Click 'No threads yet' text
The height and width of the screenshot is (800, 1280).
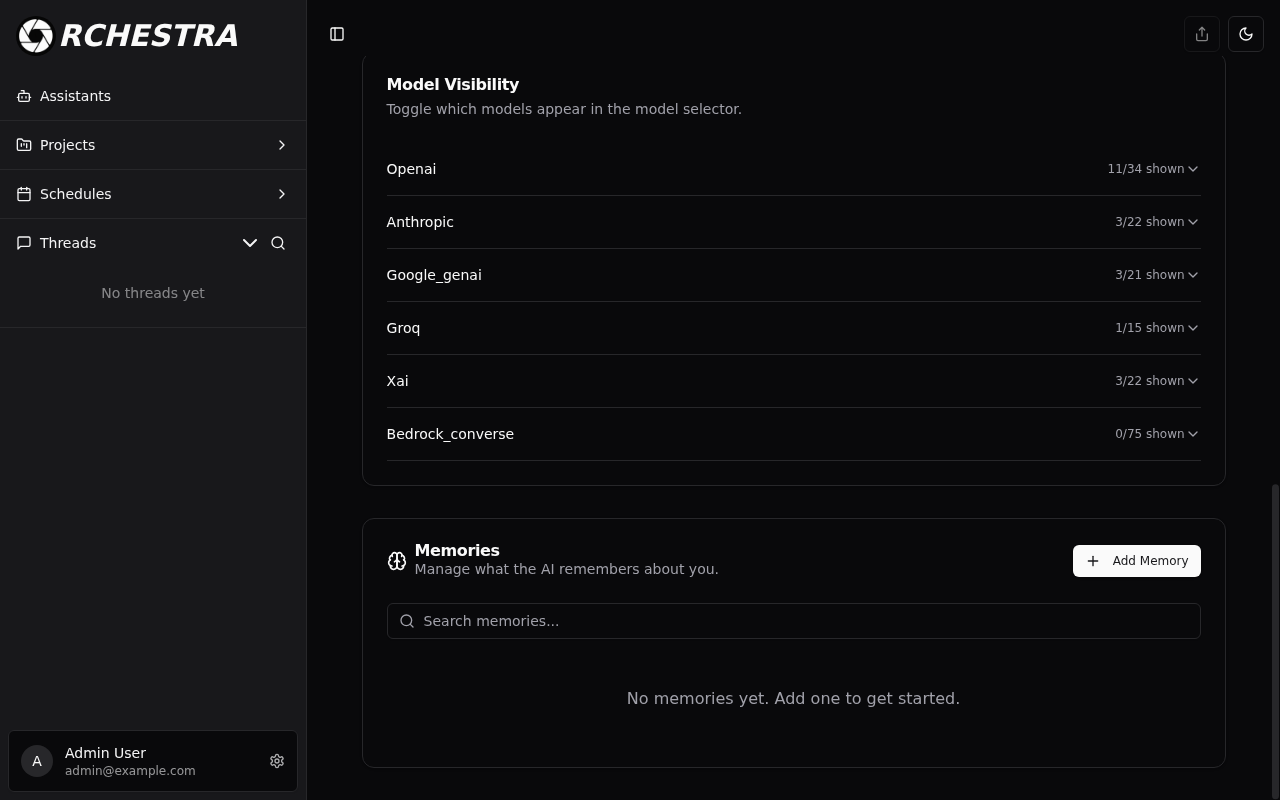pos(153,293)
